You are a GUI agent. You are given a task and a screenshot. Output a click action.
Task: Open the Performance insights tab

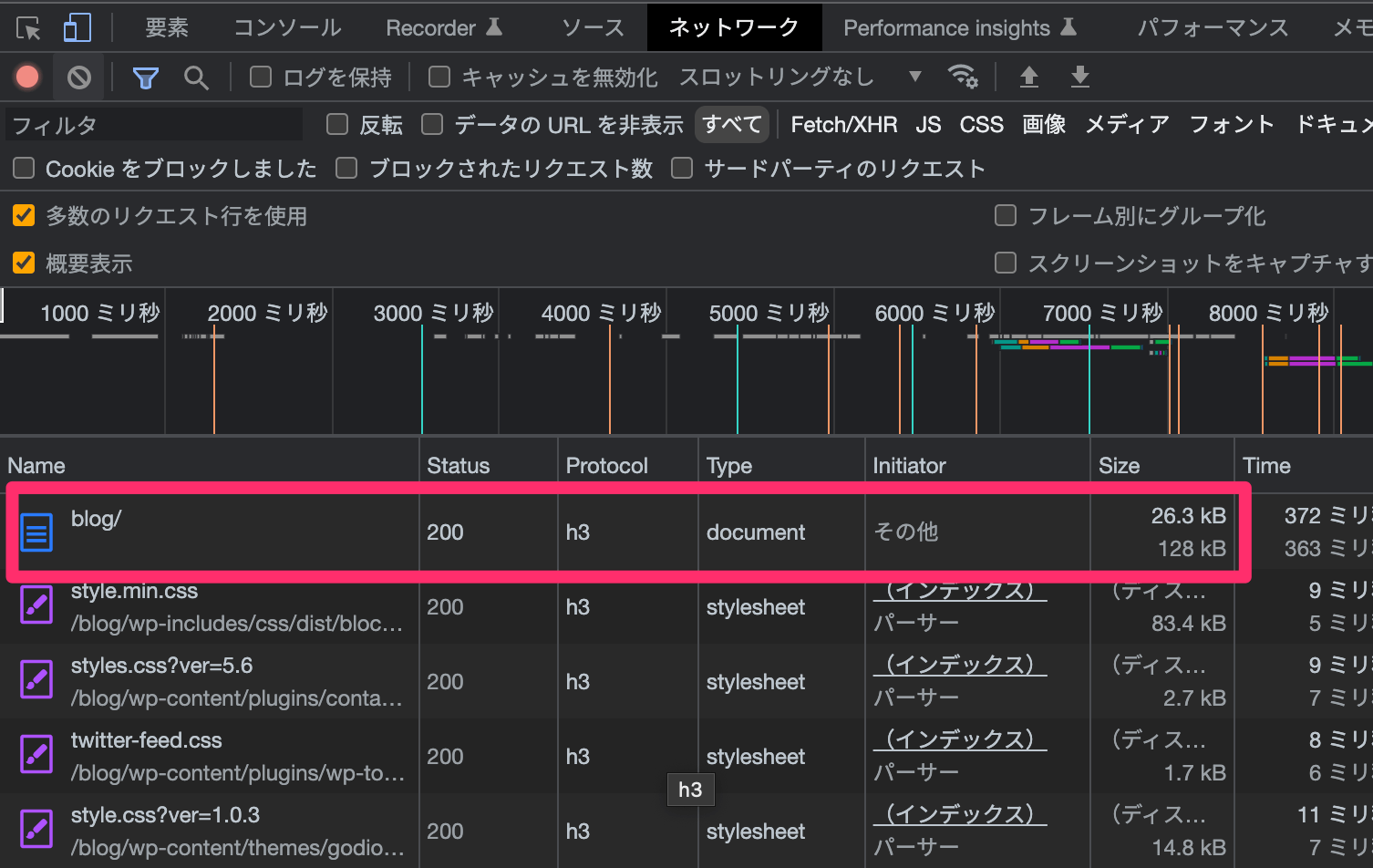960,28
